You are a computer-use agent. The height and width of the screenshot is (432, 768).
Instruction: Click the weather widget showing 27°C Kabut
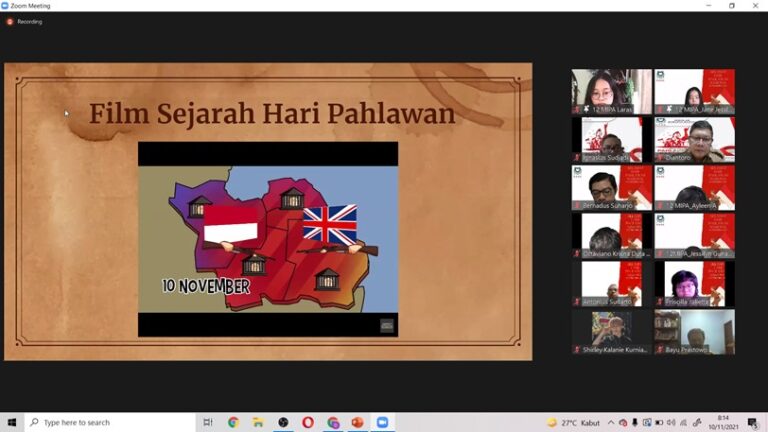click(x=575, y=423)
